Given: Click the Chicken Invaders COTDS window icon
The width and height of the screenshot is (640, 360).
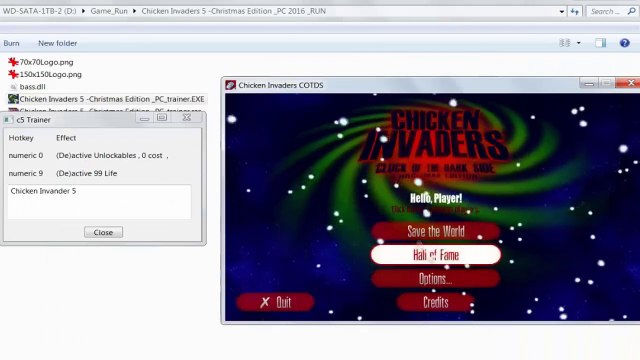Looking at the screenshot, I should 231,85.
